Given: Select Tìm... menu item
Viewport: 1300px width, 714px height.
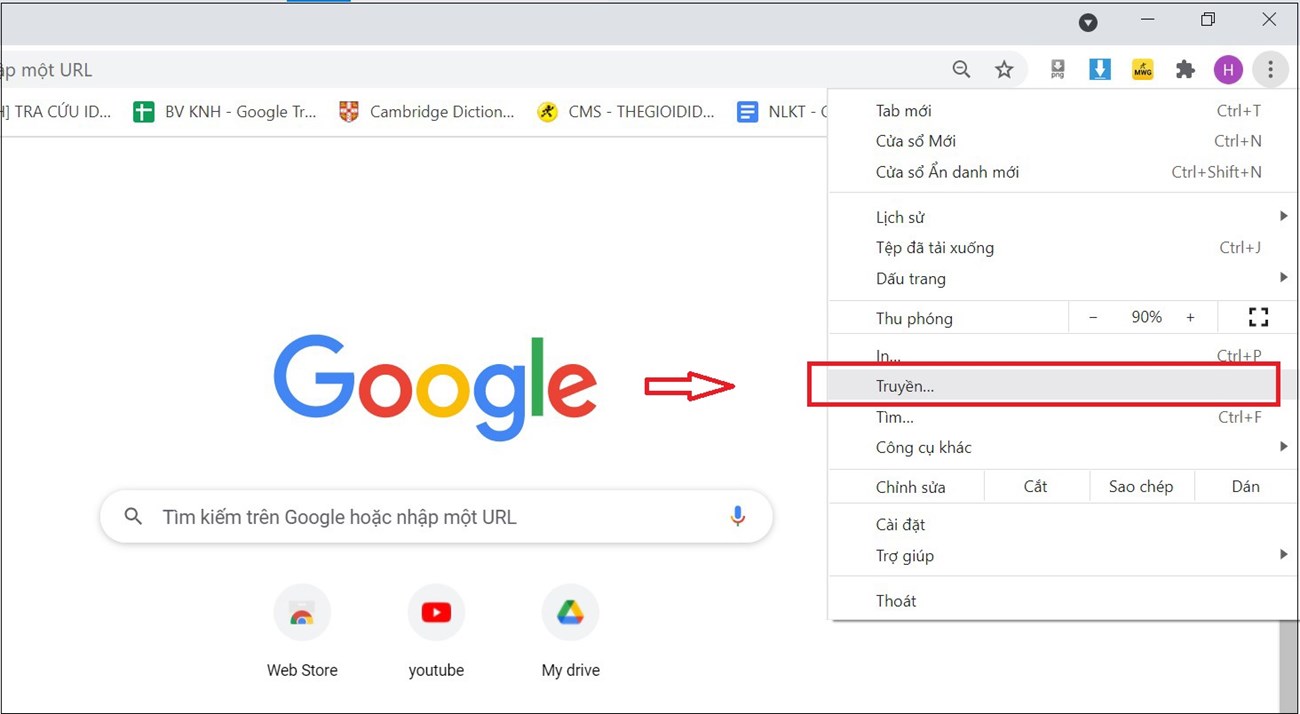Looking at the screenshot, I should pyautogui.click(x=1063, y=417).
